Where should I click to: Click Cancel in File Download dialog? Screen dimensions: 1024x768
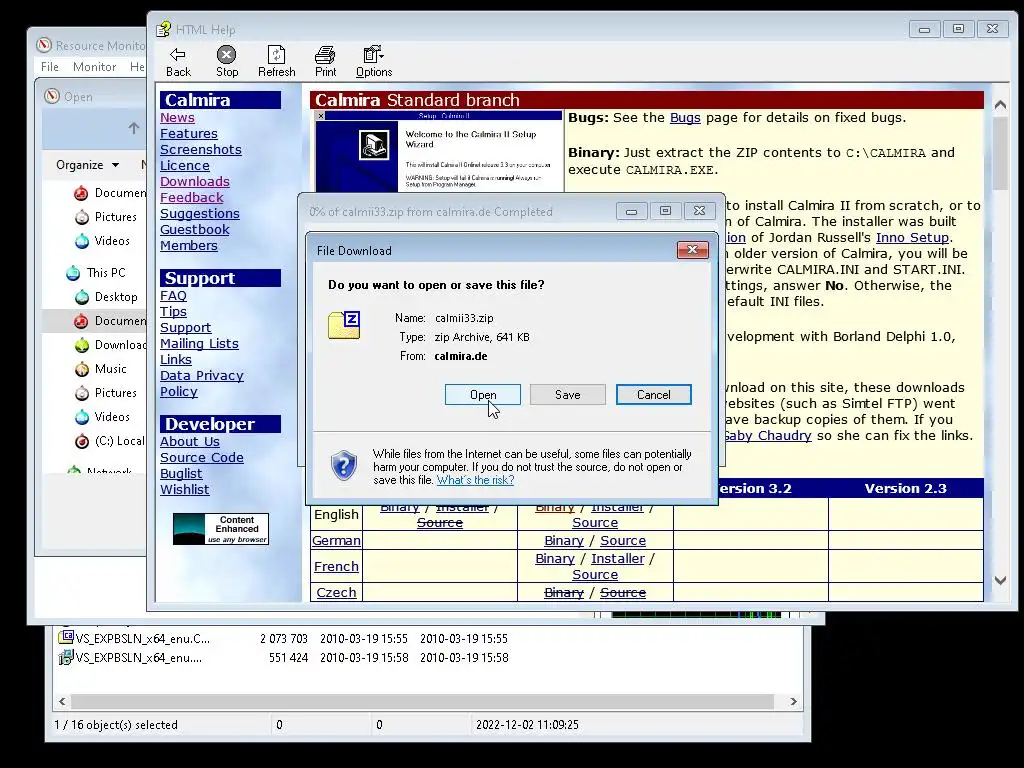tap(653, 394)
